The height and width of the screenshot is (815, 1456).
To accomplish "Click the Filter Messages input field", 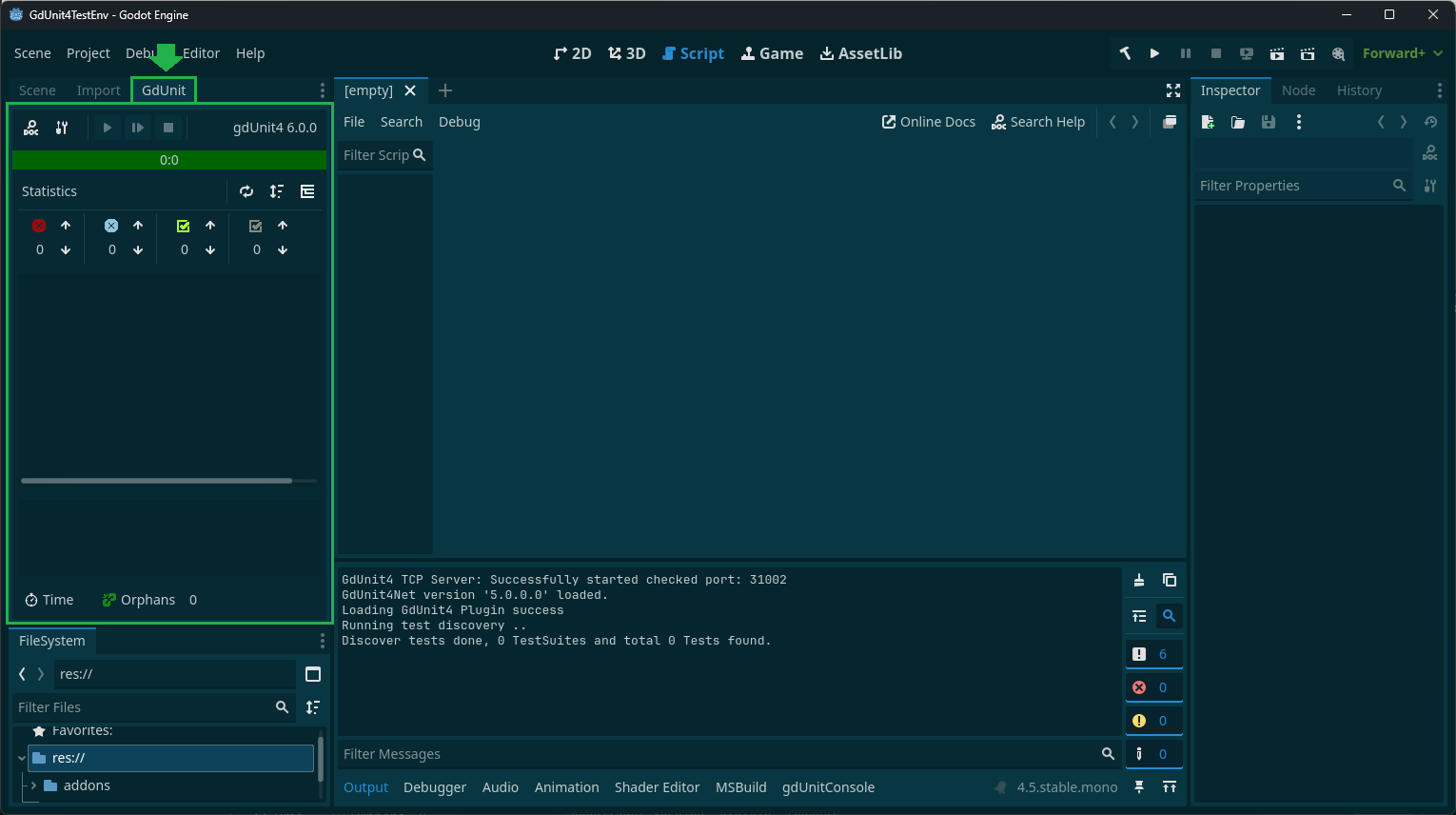I will [718, 754].
